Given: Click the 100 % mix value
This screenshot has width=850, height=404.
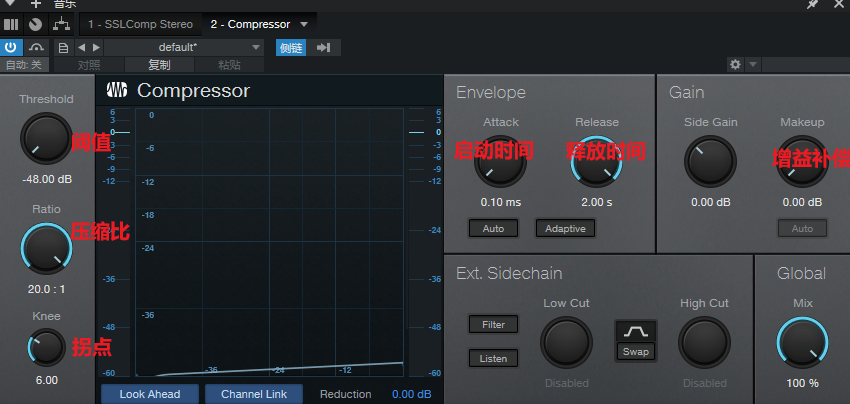Looking at the screenshot, I should click(802, 383).
